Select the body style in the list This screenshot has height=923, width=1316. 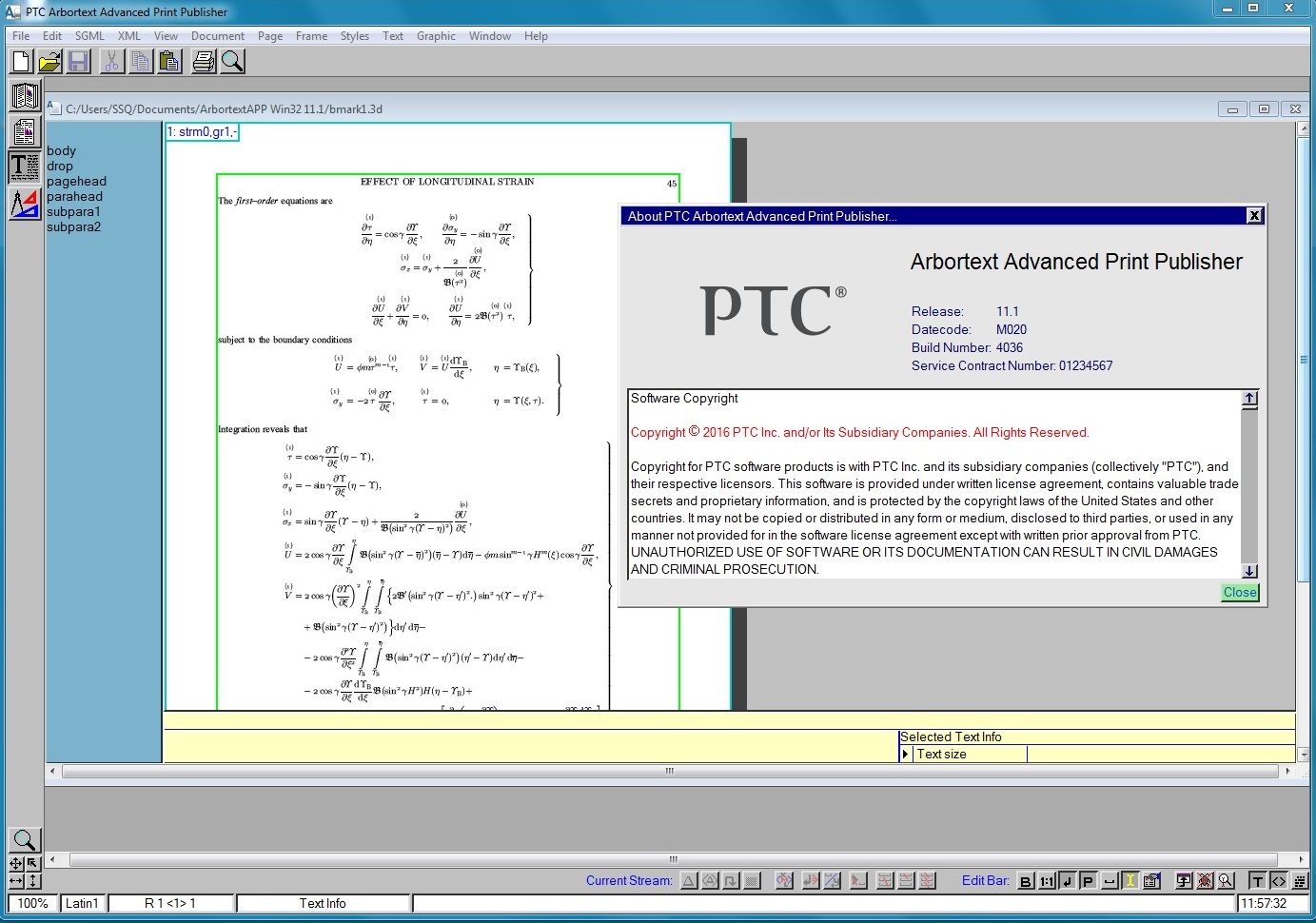tap(61, 151)
